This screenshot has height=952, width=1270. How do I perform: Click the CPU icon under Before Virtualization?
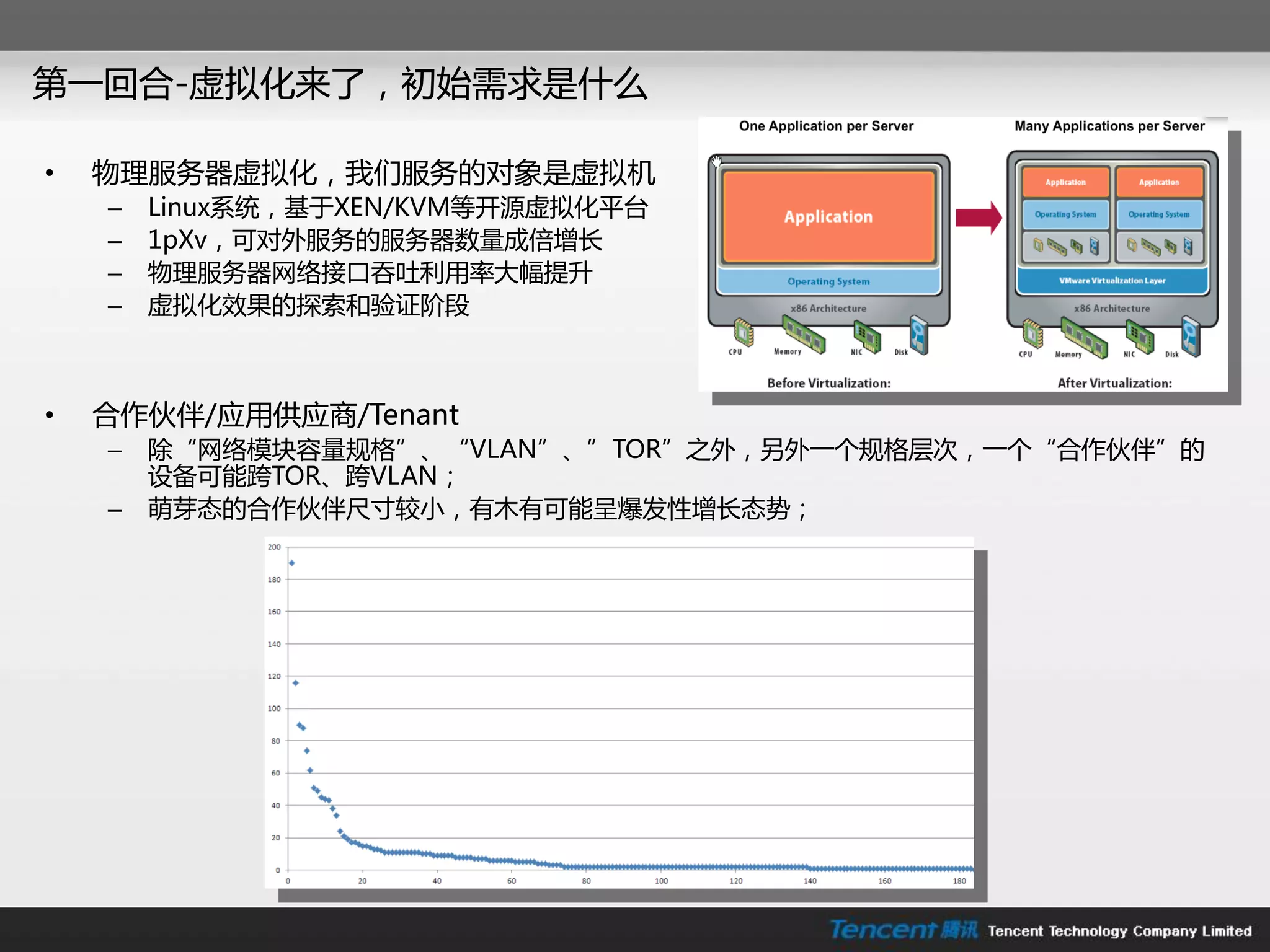(744, 332)
